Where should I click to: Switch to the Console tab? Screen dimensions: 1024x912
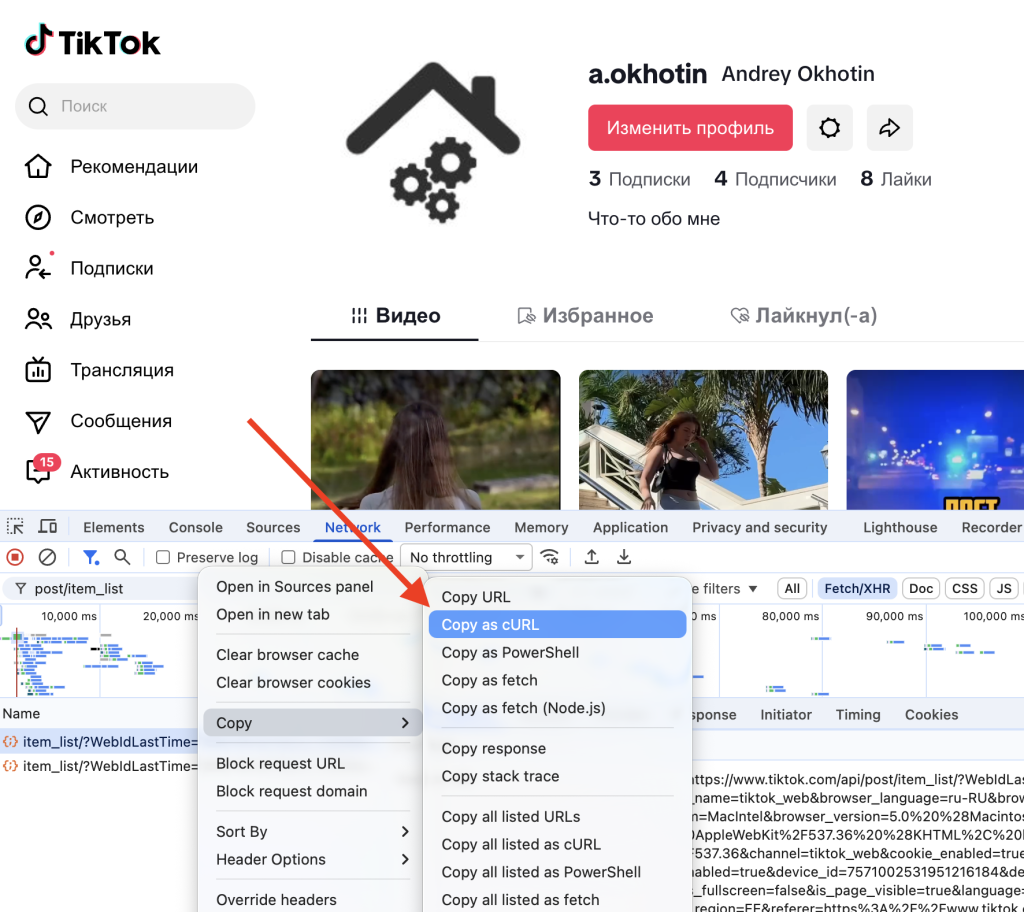[195, 527]
